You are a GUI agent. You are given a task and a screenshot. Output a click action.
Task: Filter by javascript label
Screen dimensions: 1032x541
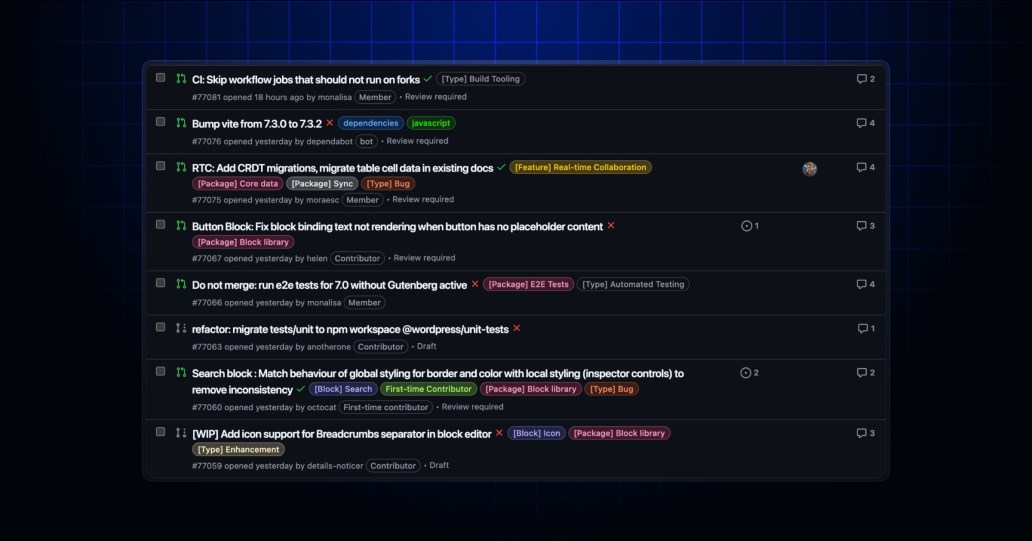coord(431,123)
